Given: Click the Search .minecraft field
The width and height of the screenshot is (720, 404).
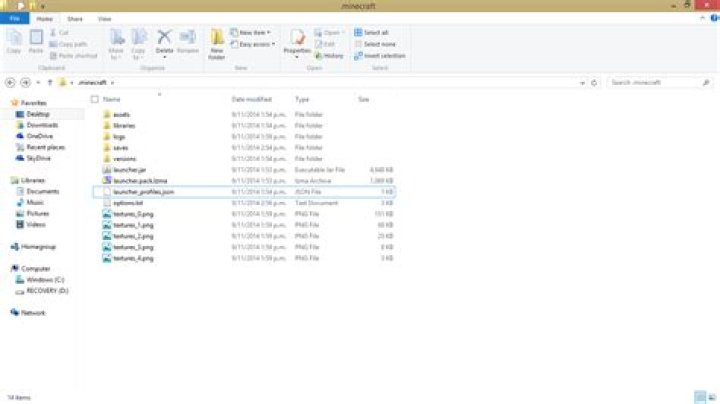Looking at the screenshot, I should point(659,83).
